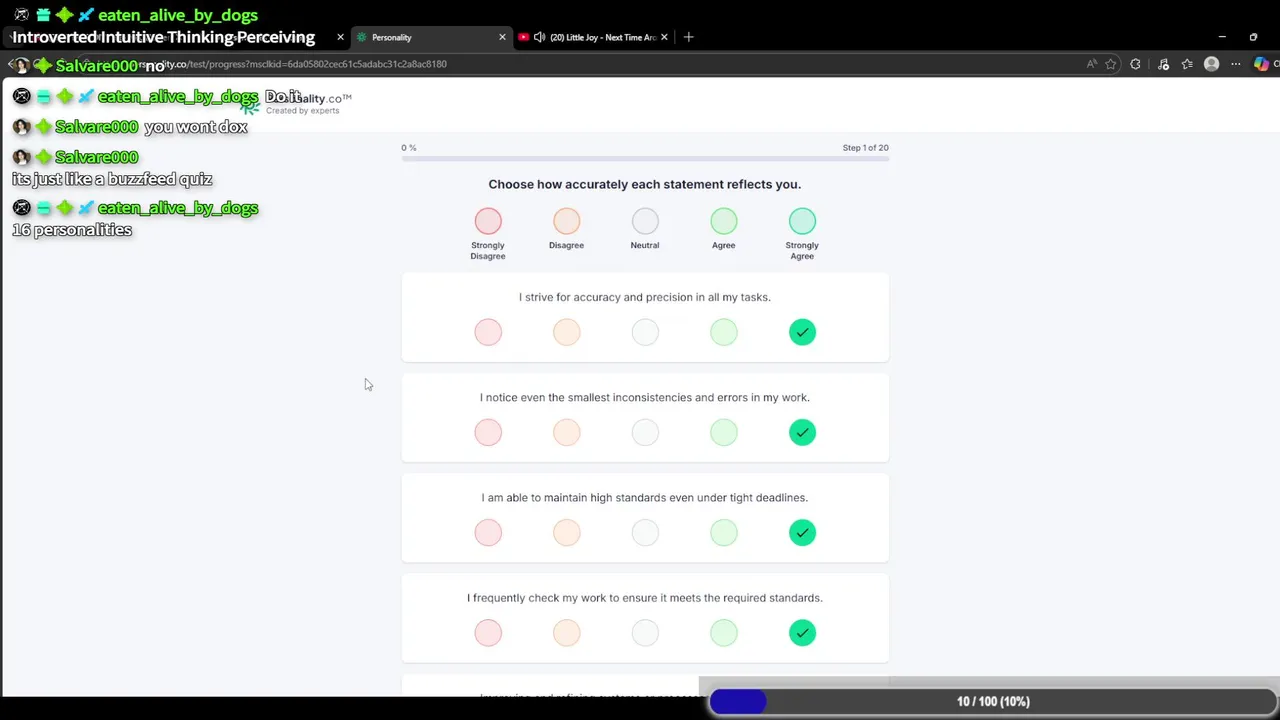Select Disagree for smallest inconsistencies statement
The image size is (1280, 720).
[566, 432]
